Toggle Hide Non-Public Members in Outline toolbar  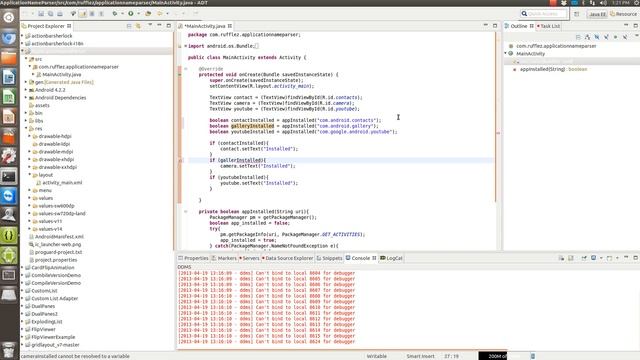[616, 37]
